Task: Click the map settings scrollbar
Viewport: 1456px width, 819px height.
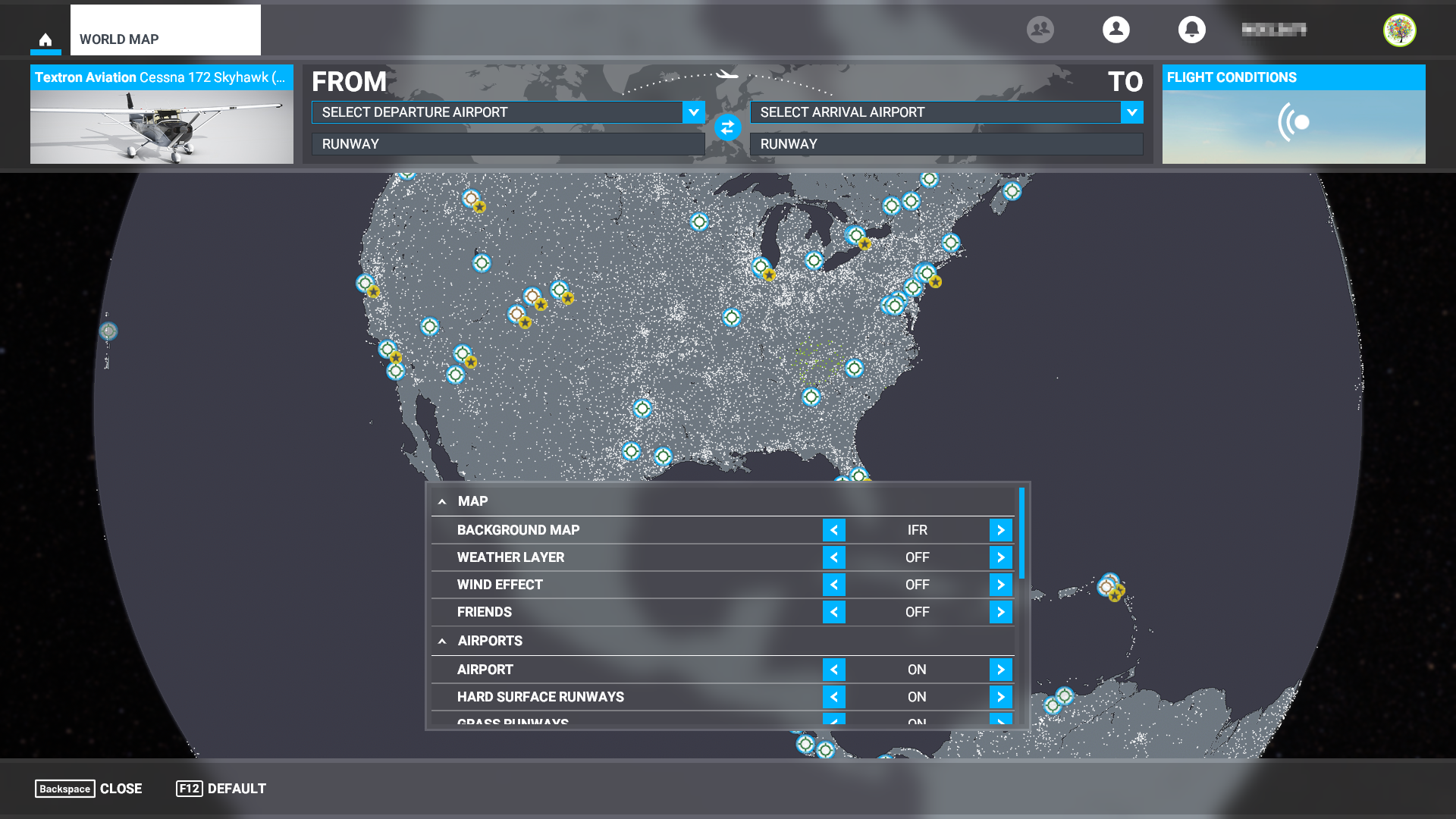Action: click(1021, 533)
